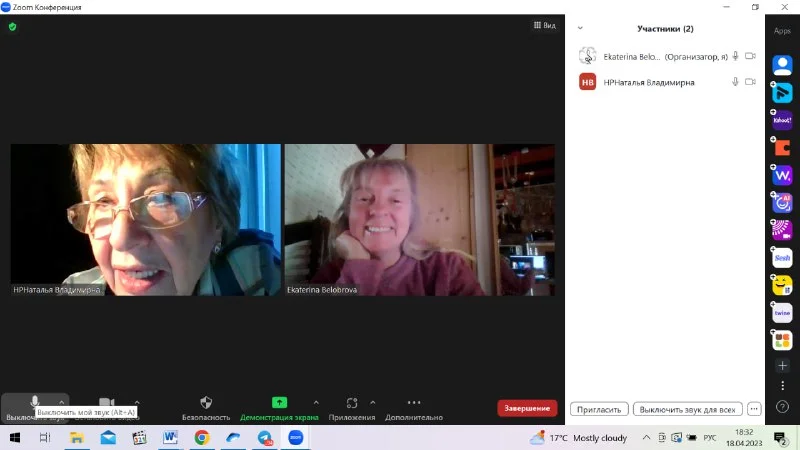
Task: Open the Twine app in the sidebar
Action: click(x=782, y=313)
